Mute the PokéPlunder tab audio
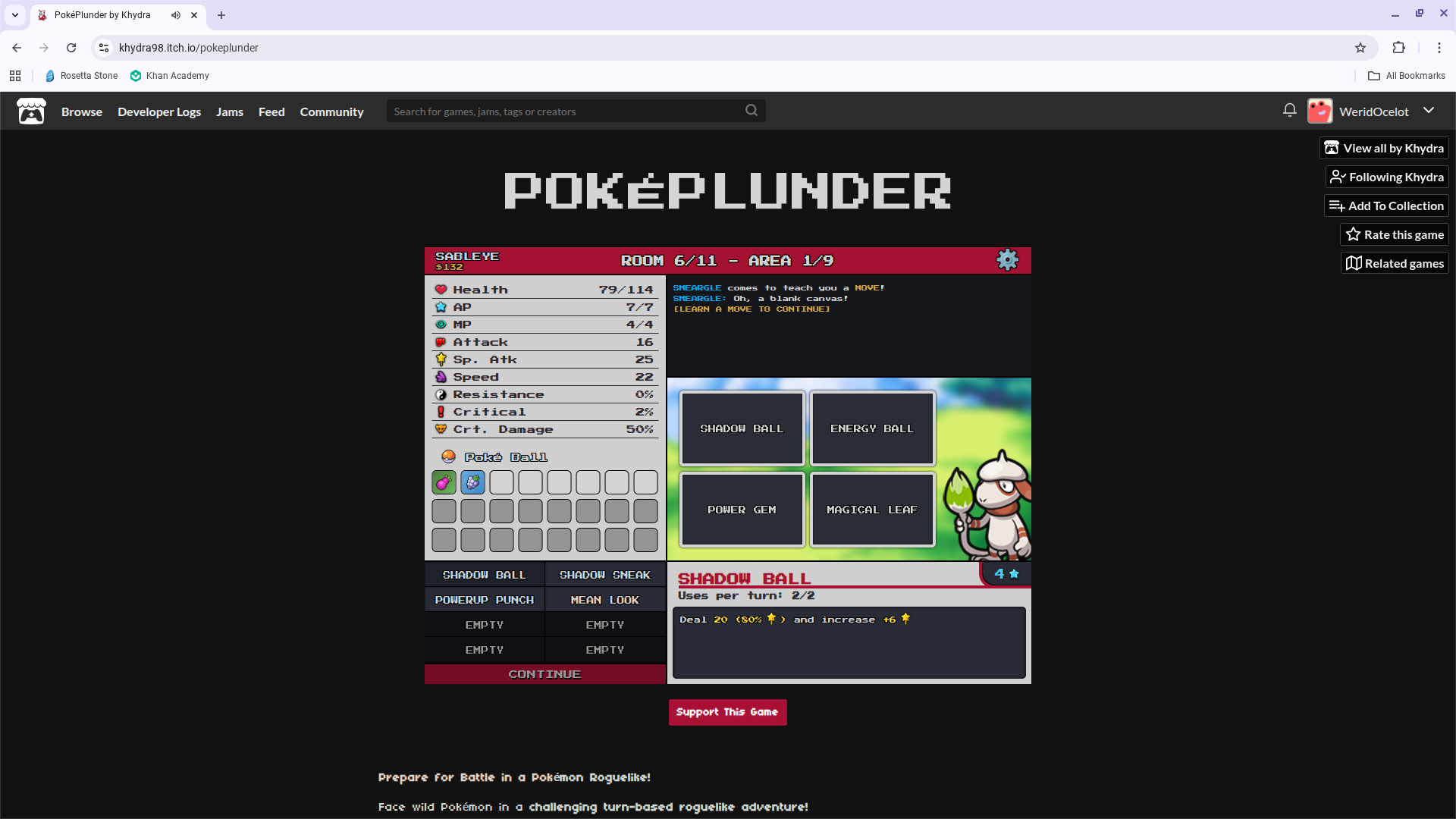Screen dimensions: 1456x819 coord(176,15)
